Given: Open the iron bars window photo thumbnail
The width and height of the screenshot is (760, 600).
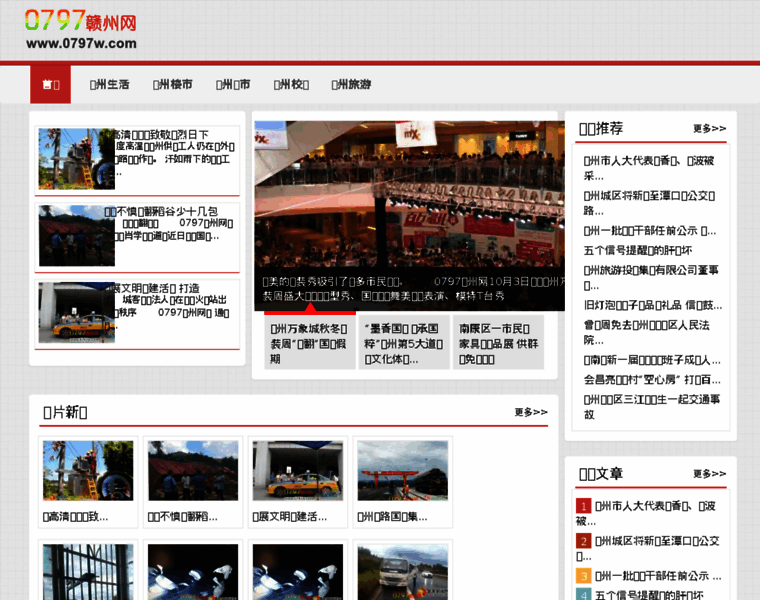Looking at the screenshot, I should [x=88, y=572].
